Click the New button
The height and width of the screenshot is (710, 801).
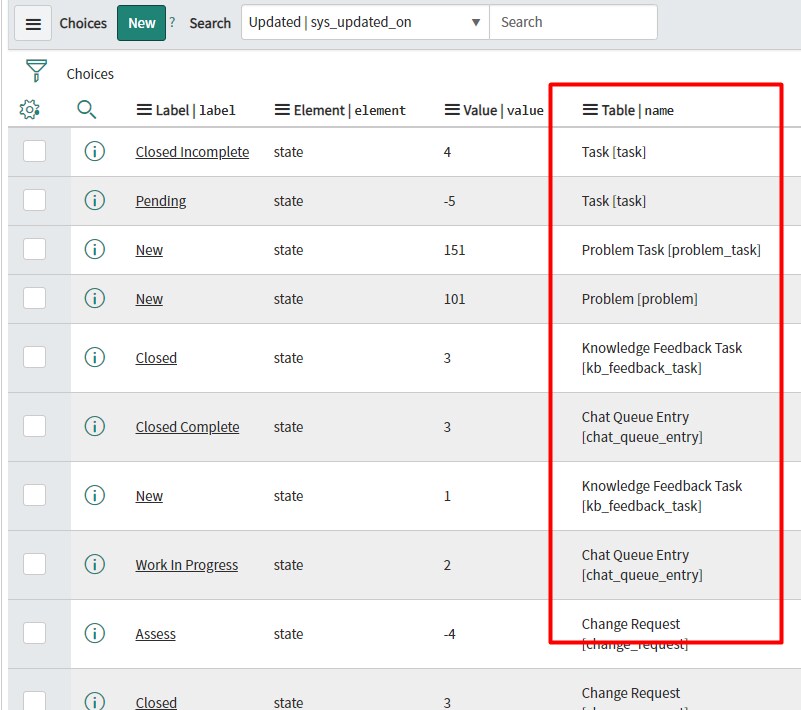point(141,23)
